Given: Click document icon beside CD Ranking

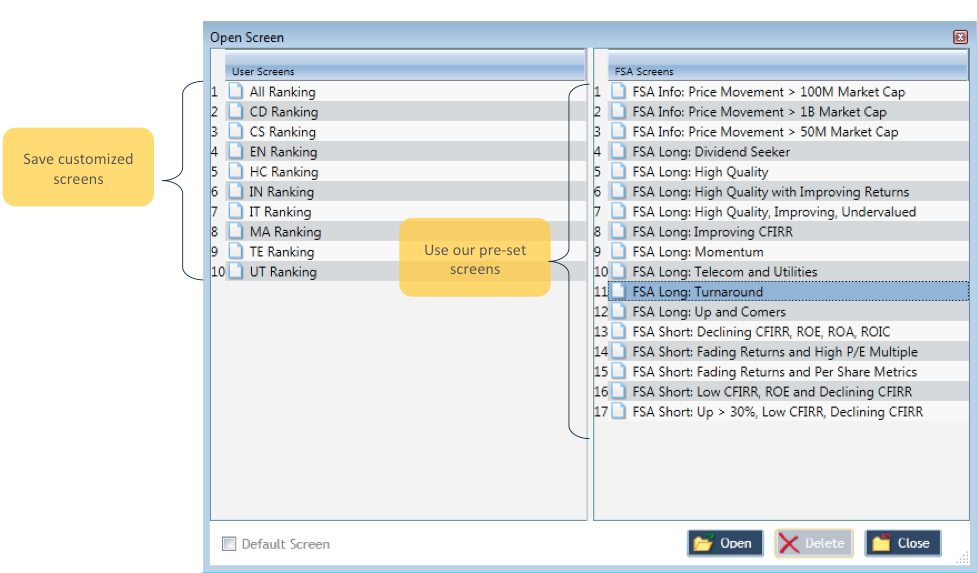Looking at the screenshot, I should pyautogui.click(x=236, y=111).
